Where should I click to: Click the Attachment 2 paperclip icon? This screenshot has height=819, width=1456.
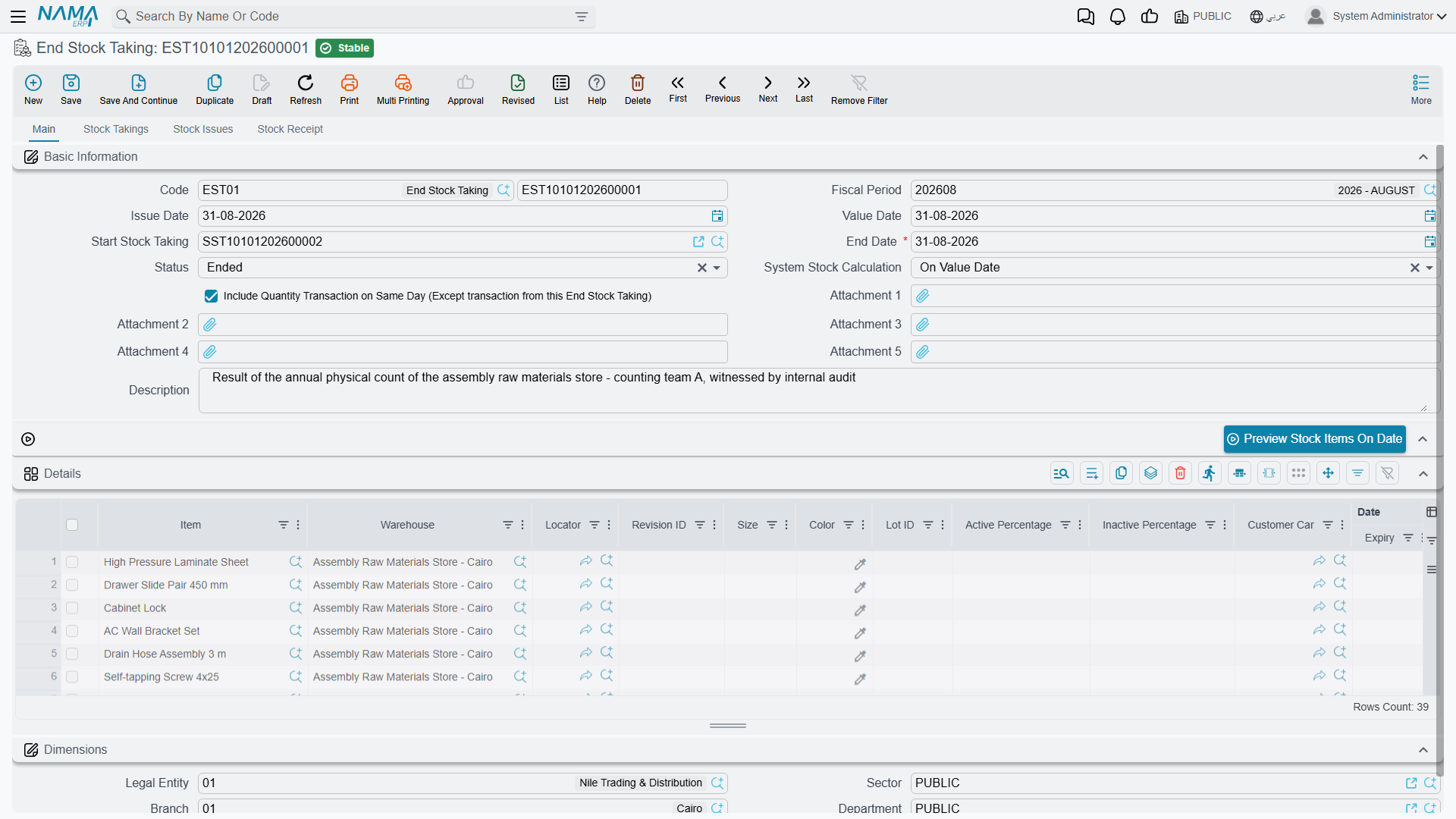coord(210,325)
